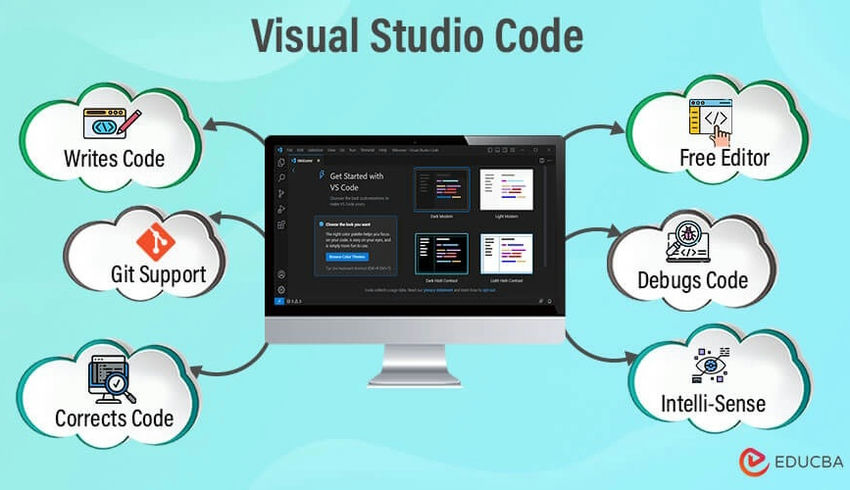Viewport: 850px width, 490px height.
Task: Click the feedback icon in the status bar
Action: (x=540, y=301)
